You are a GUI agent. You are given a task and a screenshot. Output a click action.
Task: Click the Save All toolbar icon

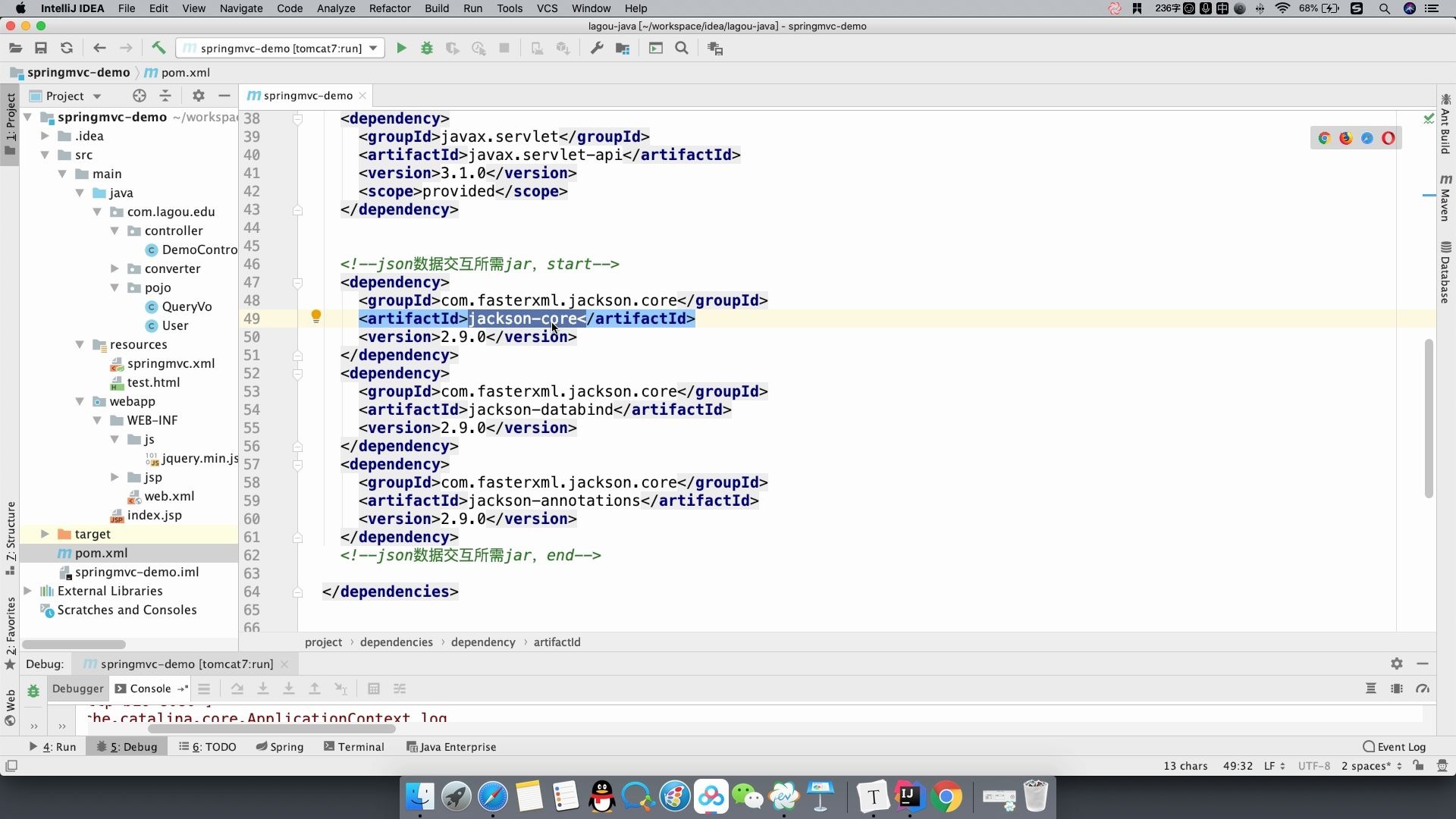41,49
